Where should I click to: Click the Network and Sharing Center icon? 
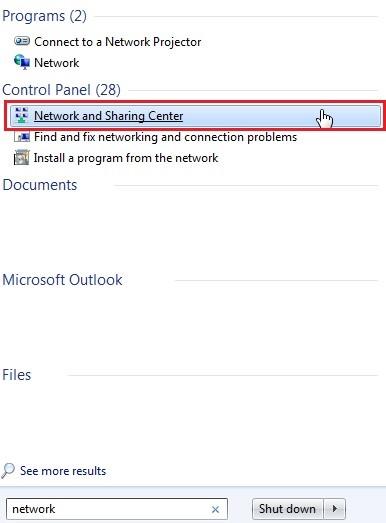[x=22, y=115]
